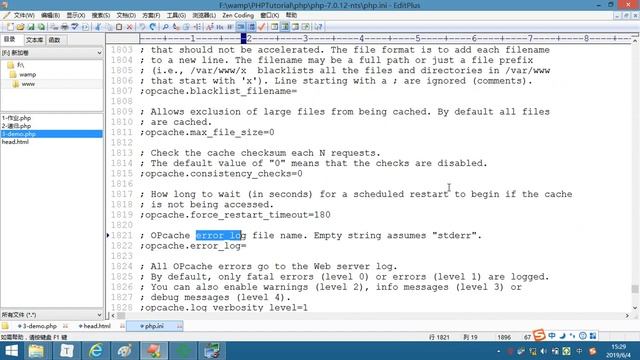Viewport: 640px width, 360px height.
Task: Close the 3-demo.php document tab
Action: (x=65, y=326)
